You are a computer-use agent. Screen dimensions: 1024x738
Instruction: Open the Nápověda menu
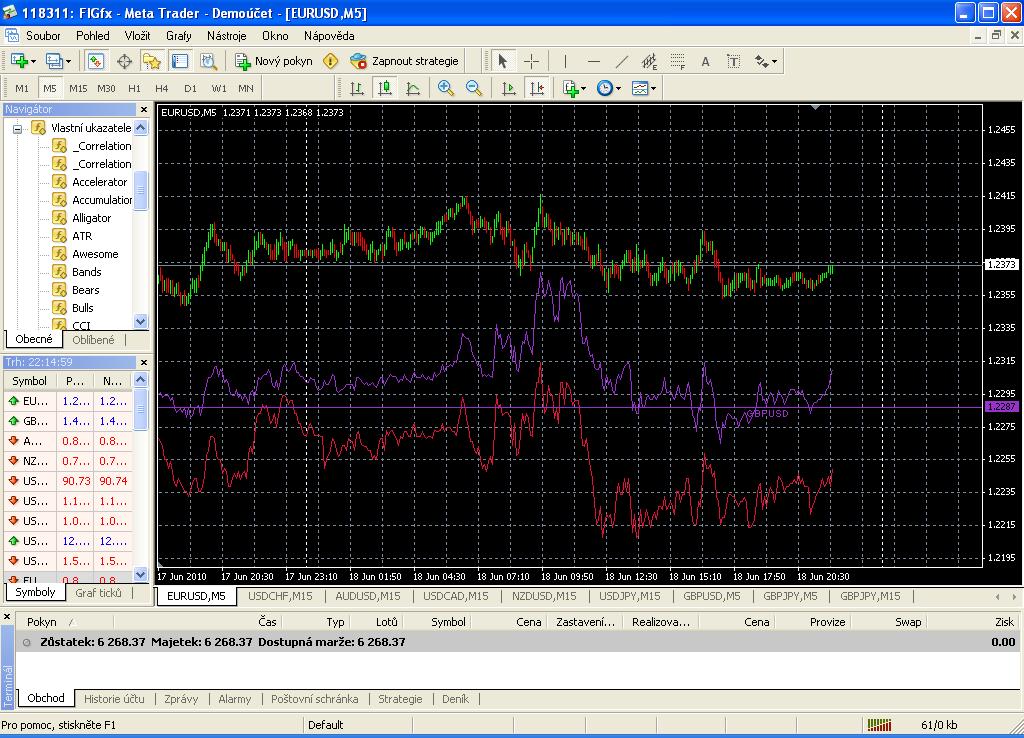tap(329, 36)
